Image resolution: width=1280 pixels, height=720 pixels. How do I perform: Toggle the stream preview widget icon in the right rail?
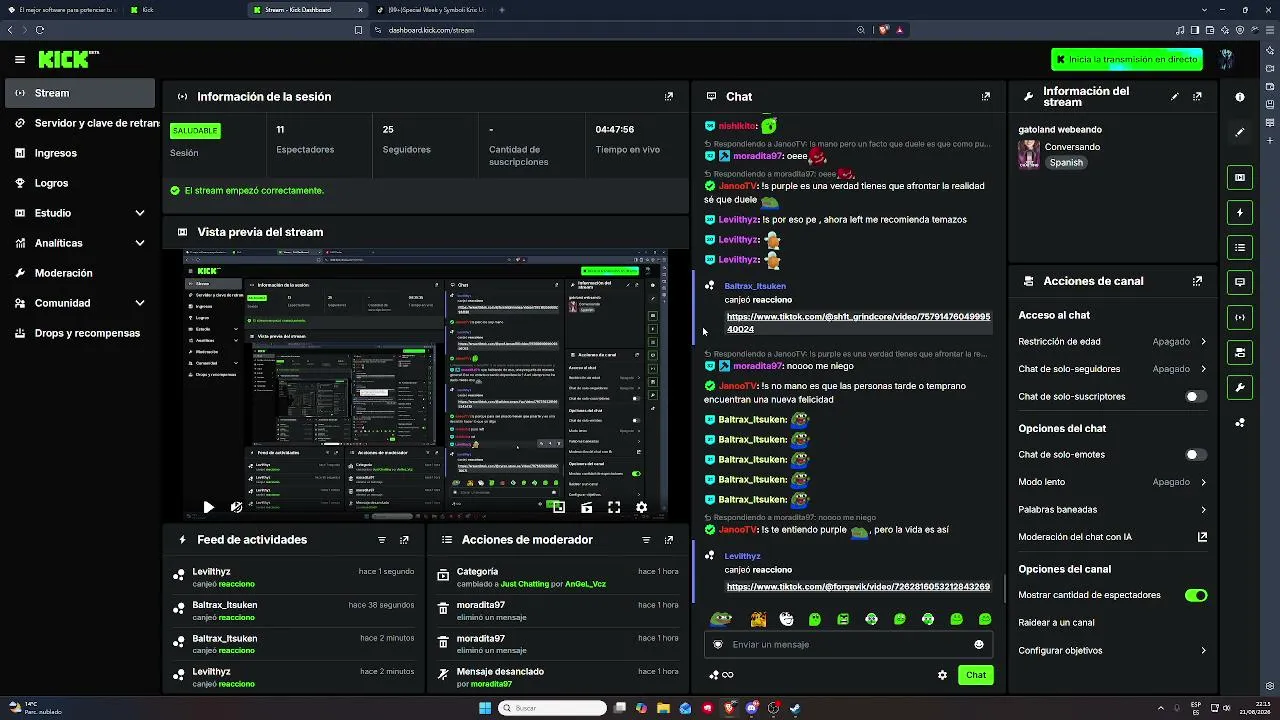[x=1240, y=178]
